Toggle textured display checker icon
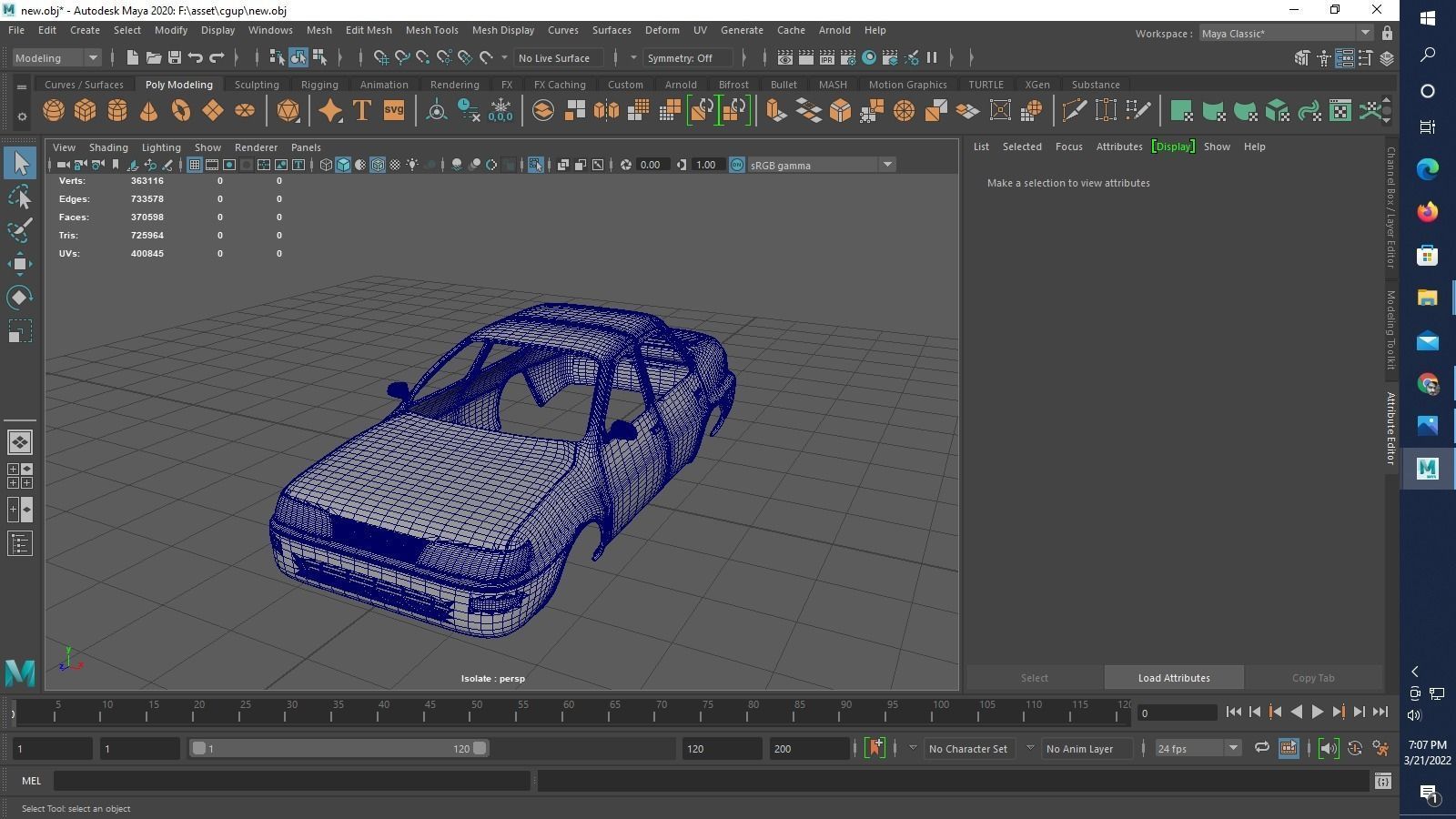 click(395, 165)
